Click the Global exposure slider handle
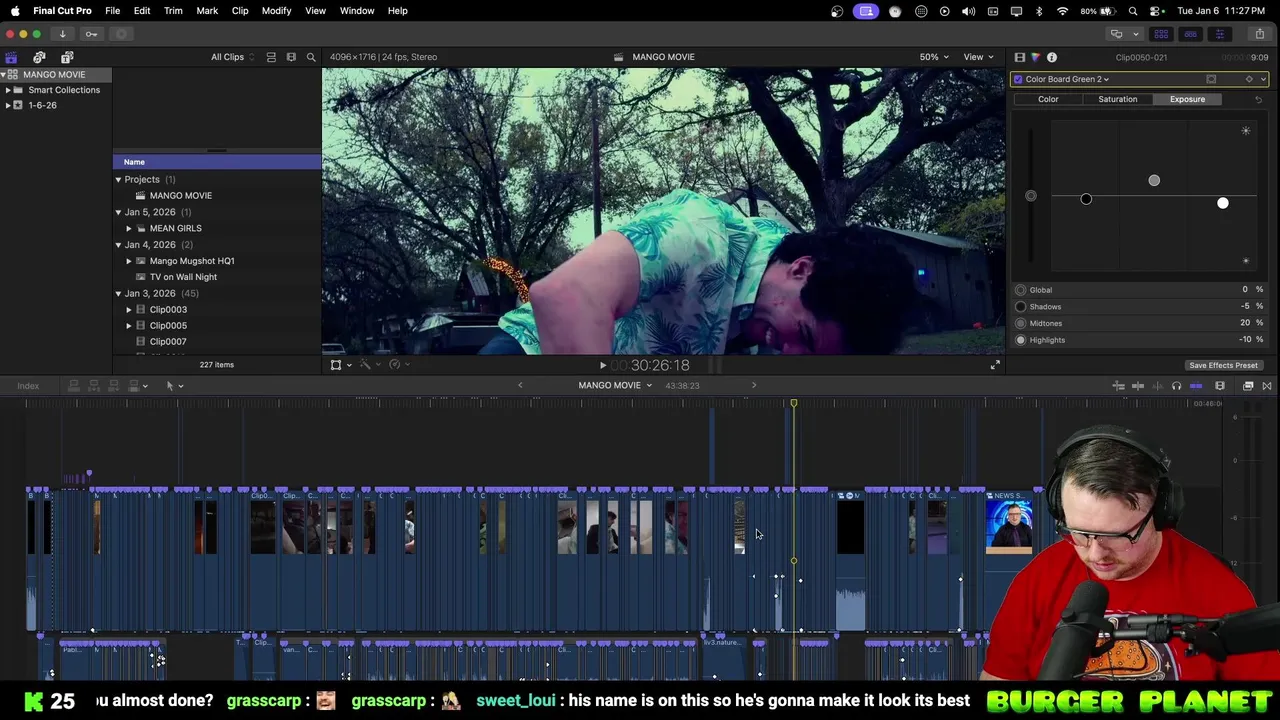The height and width of the screenshot is (720, 1280). 1031,196
